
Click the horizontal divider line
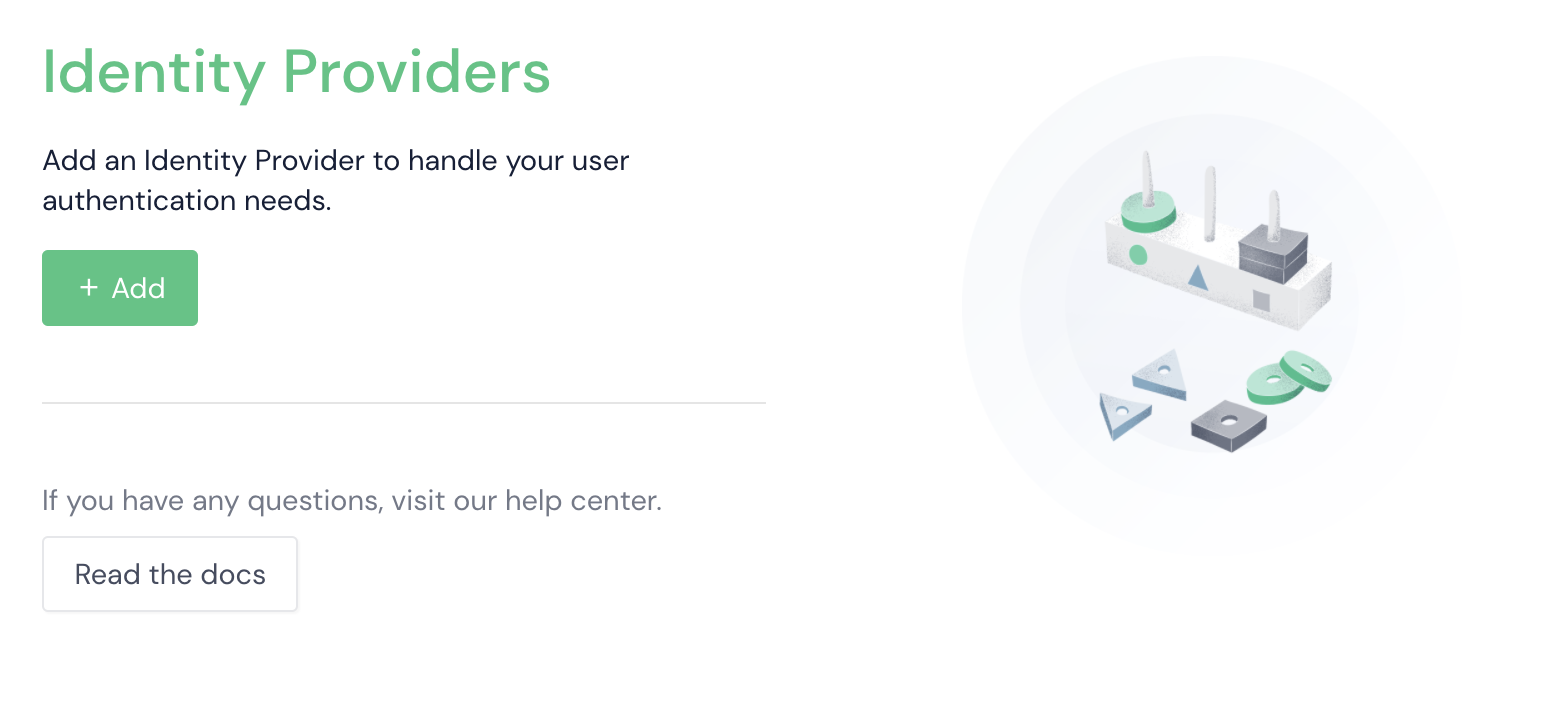404,403
